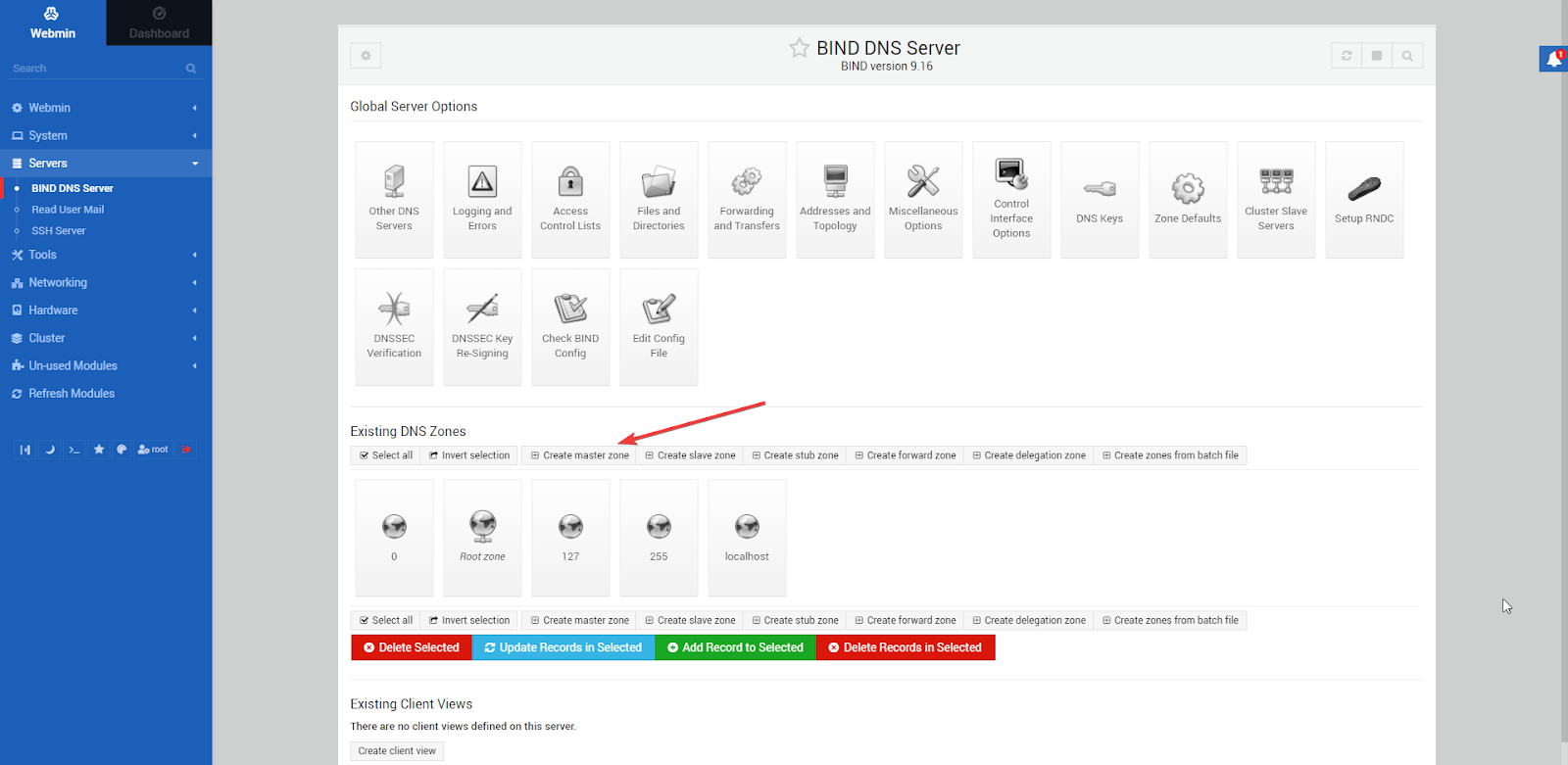
Task: Log out using red exit icon
Action: [x=186, y=450]
